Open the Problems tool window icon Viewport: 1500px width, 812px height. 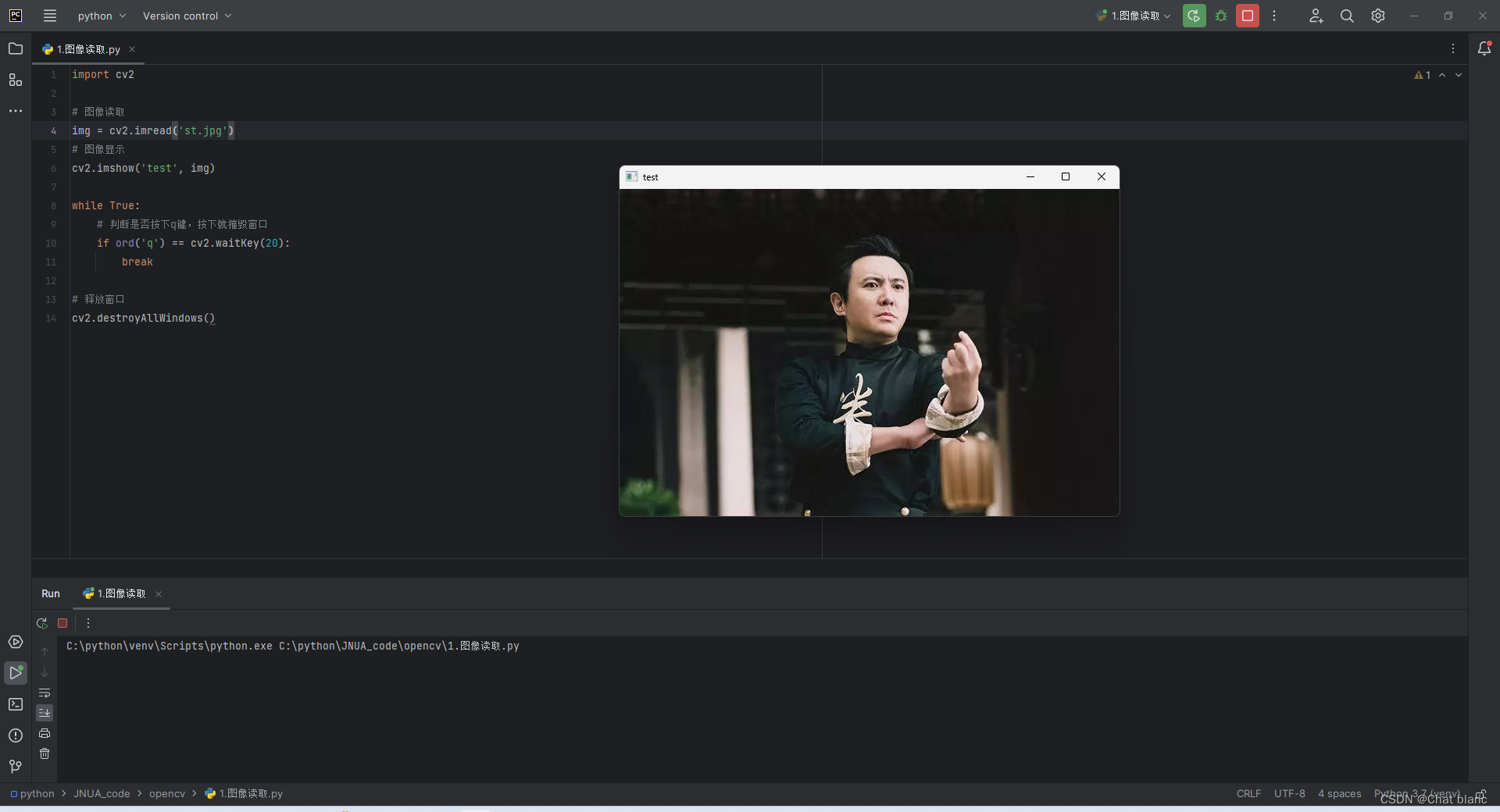pos(16,735)
